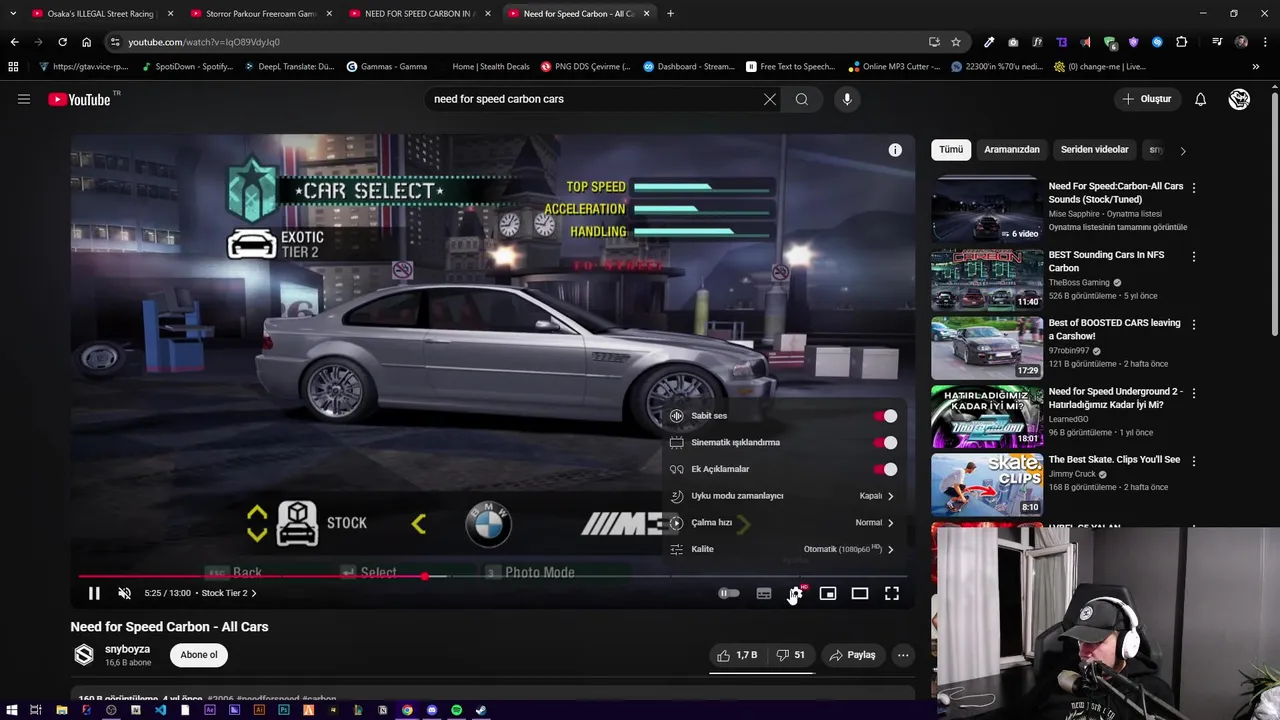Open Spotify from the taskbar

(x=457, y=710)
